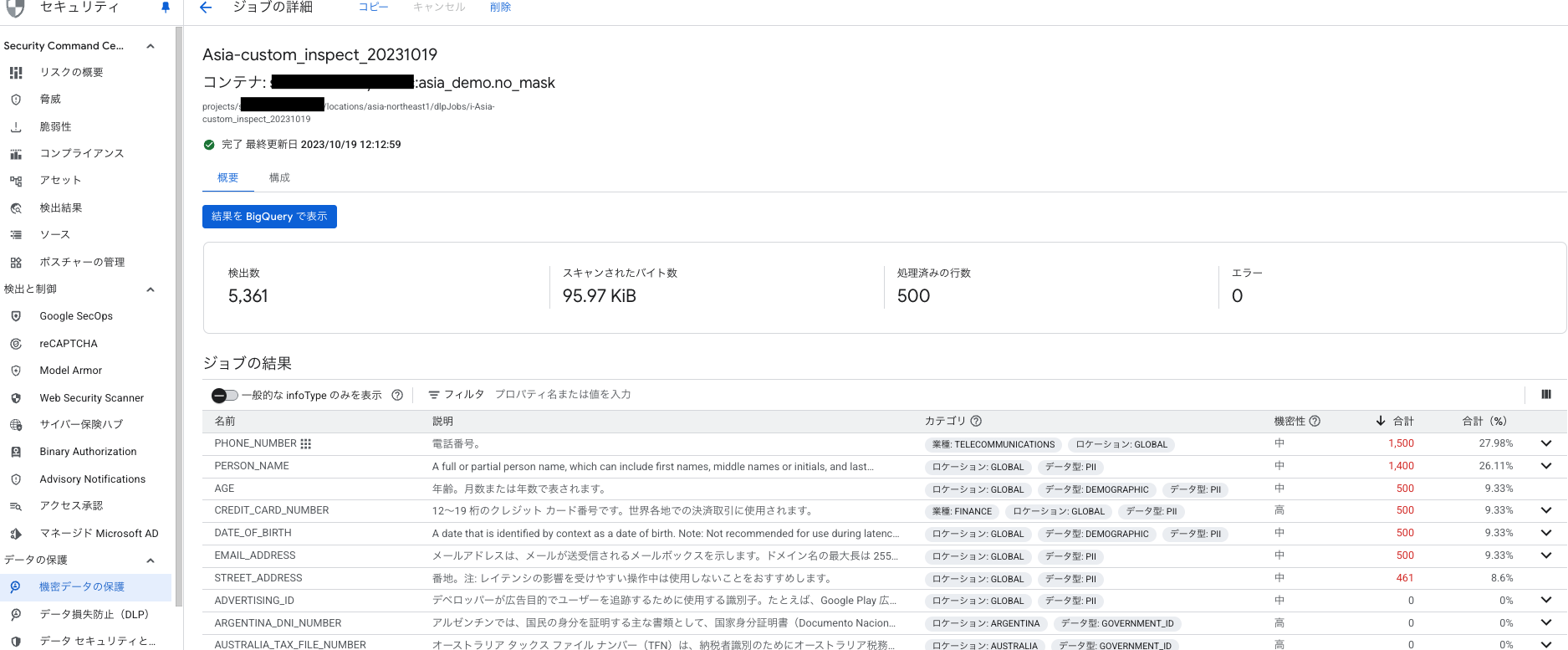Click the Web Security Scanner icon
Screen dimensions: 1568x650
16,398
